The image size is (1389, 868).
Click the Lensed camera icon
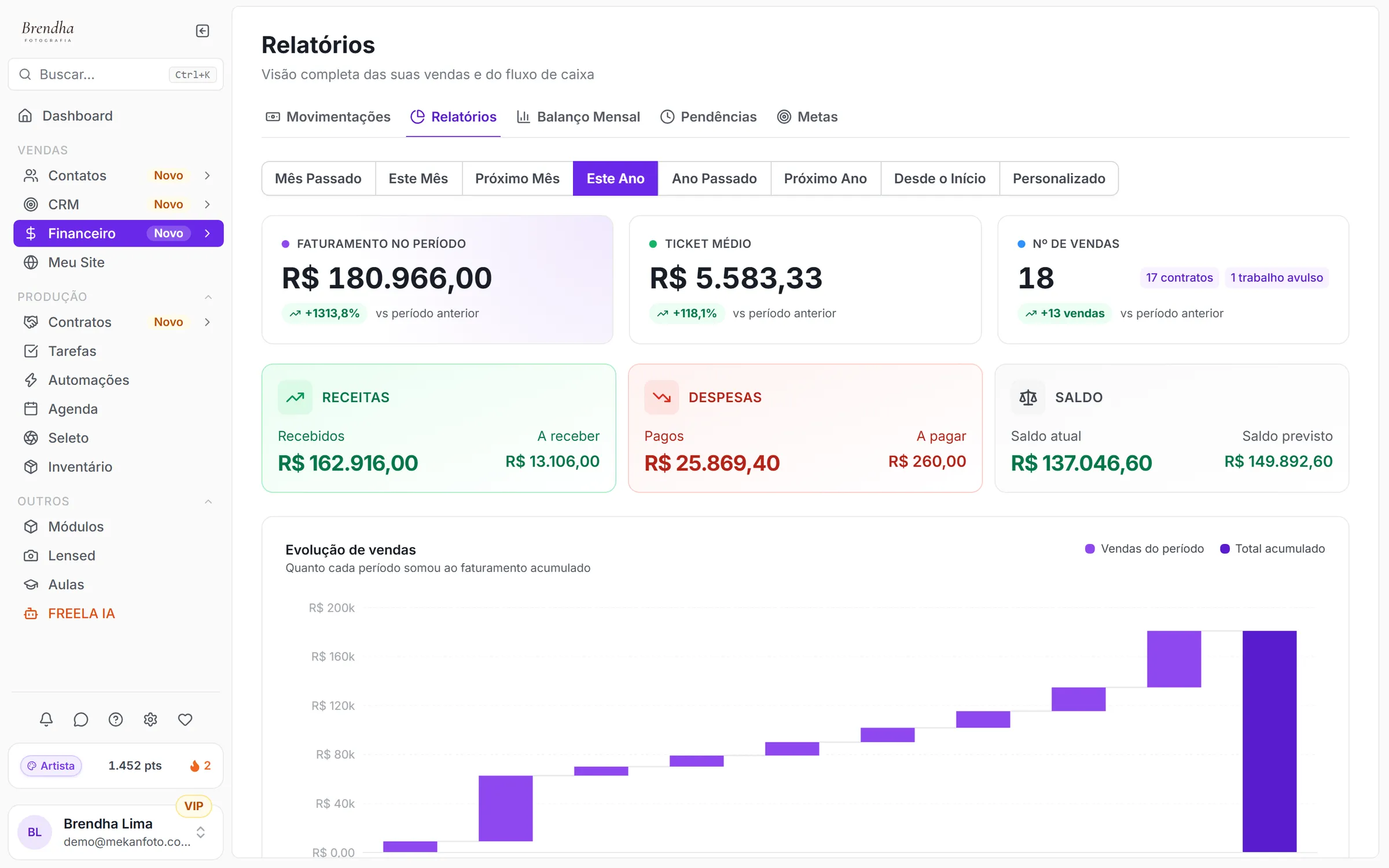pos(31,556)
